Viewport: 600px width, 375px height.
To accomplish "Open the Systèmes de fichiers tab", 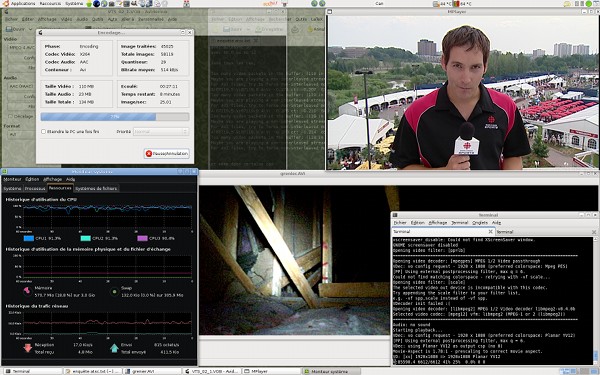I will (96, 188).
